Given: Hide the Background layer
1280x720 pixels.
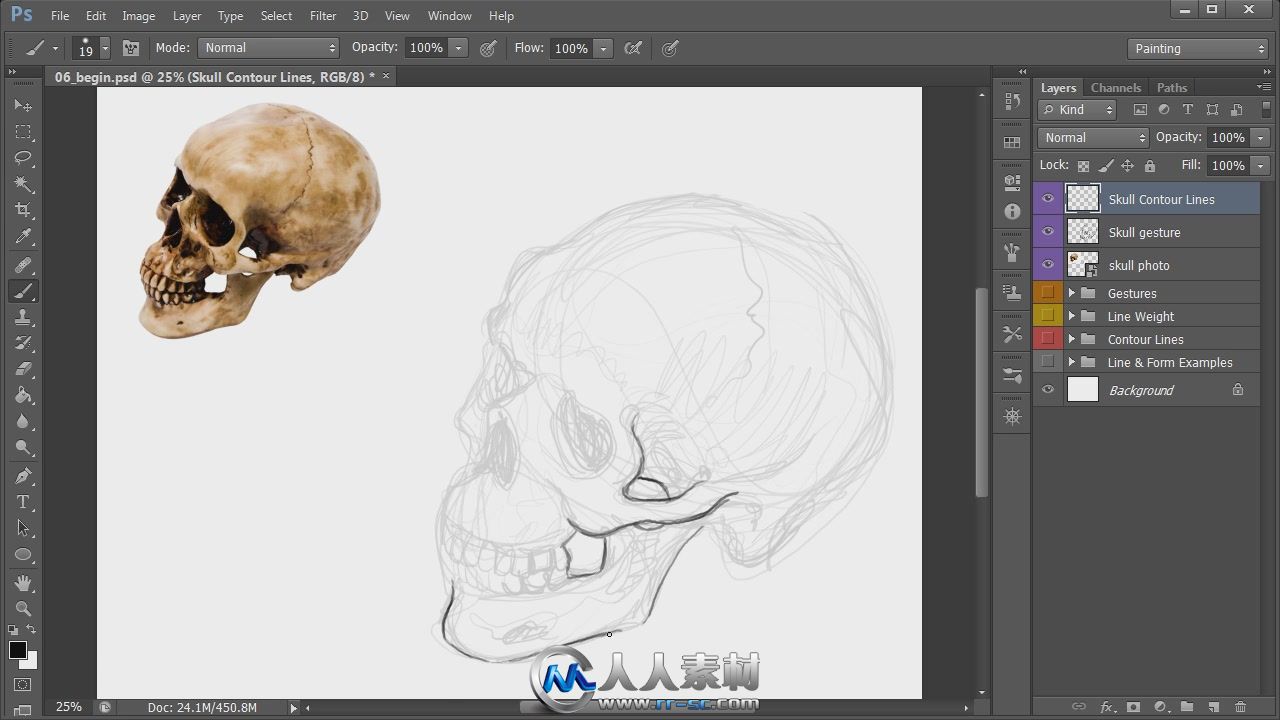Looking at the screenshot, I should click(1048, 390).
